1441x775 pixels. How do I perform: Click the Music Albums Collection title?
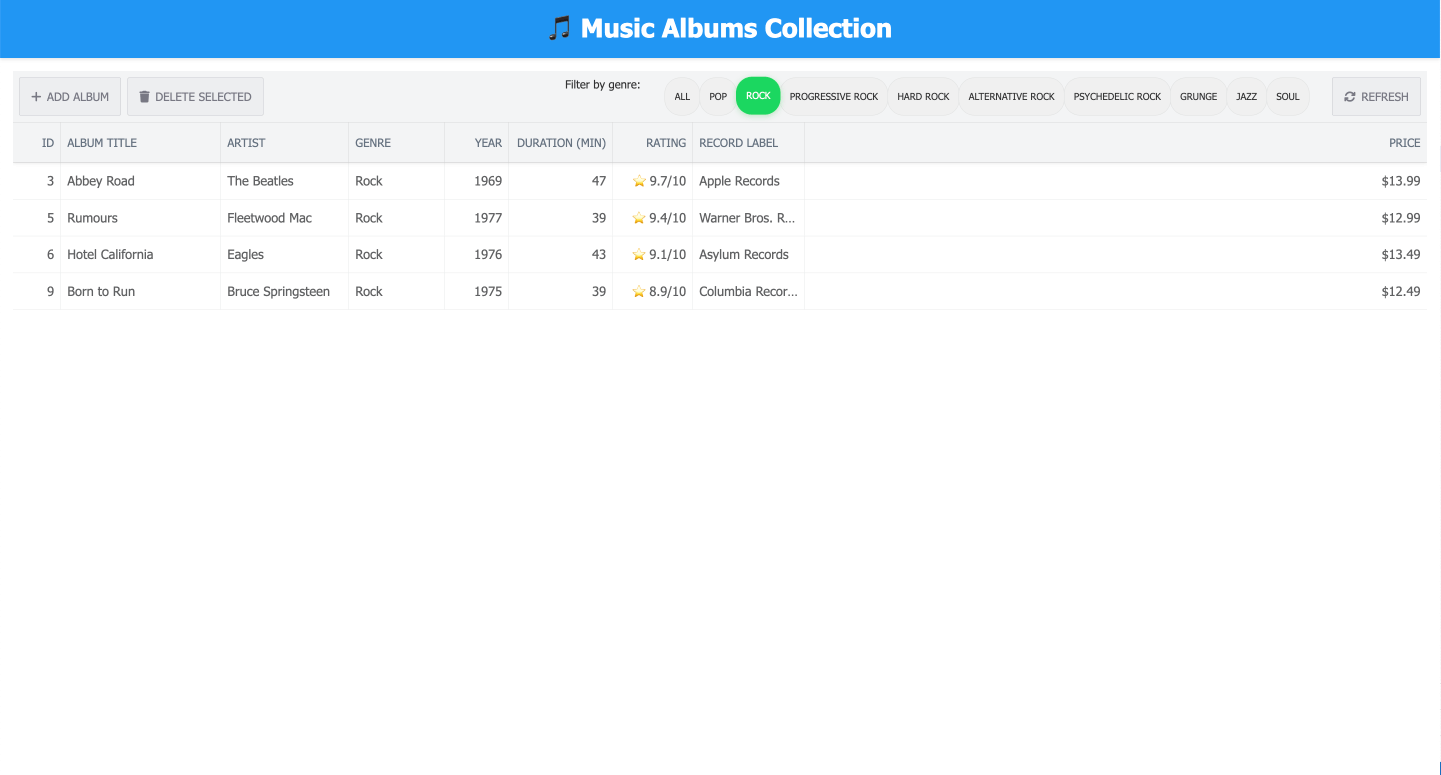[x=736, y=28]
